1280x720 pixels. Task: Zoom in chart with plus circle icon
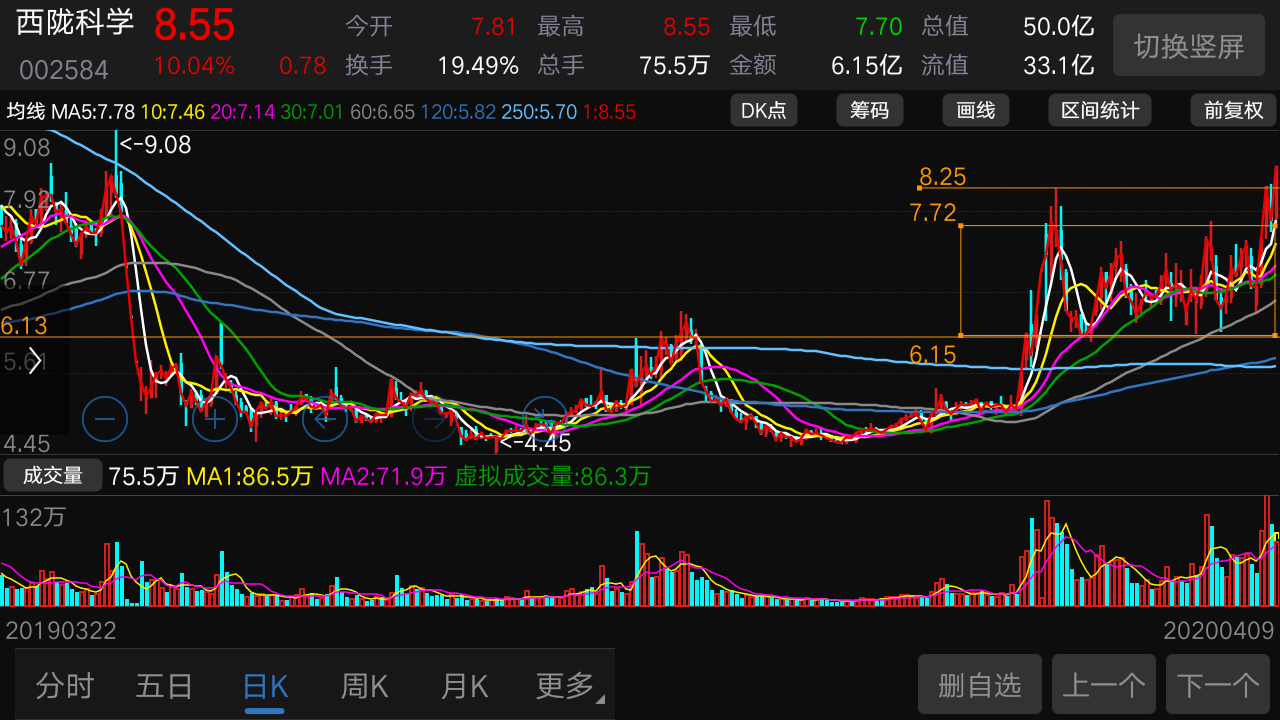coord(215,419)
